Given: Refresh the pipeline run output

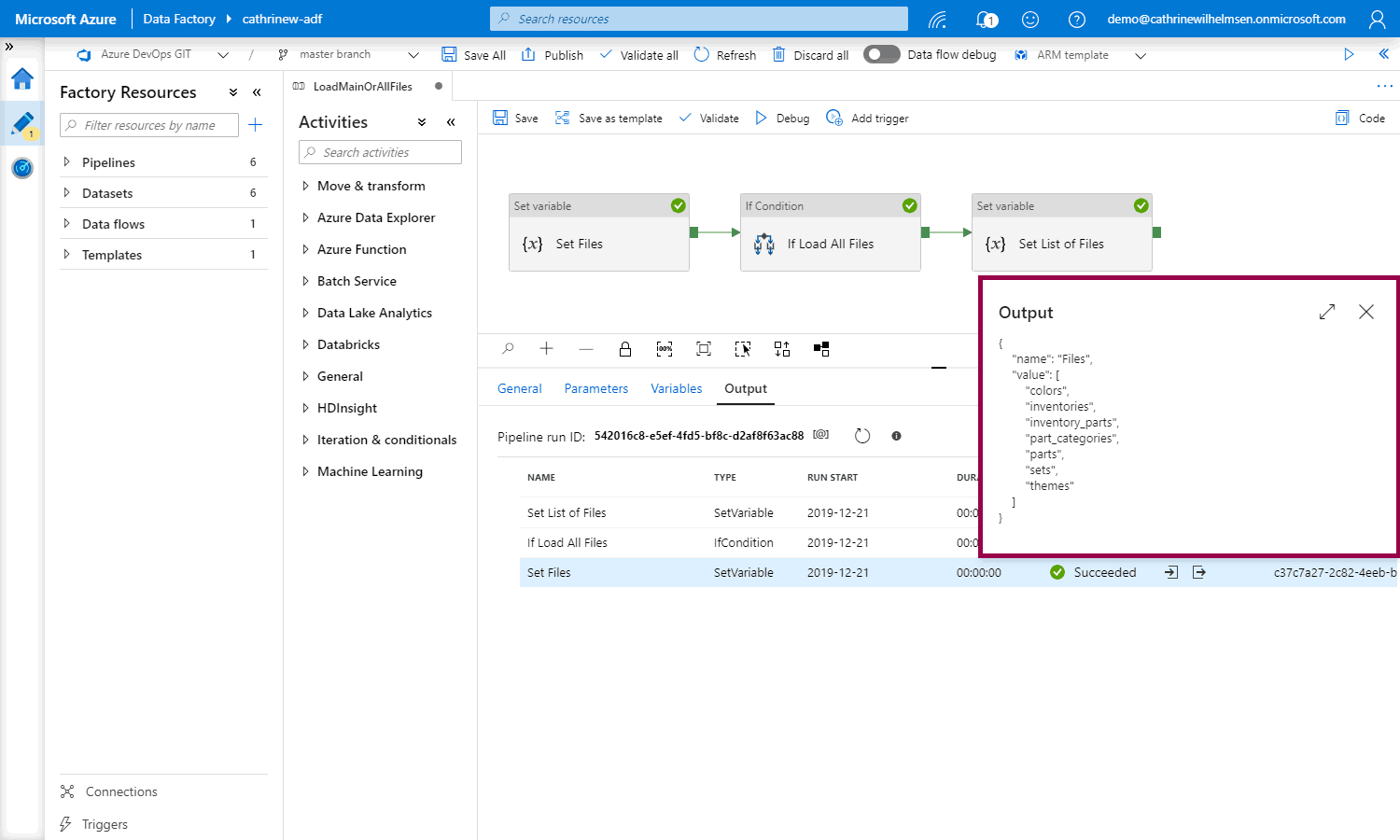Looking at the screenshot, I should 862,436.
